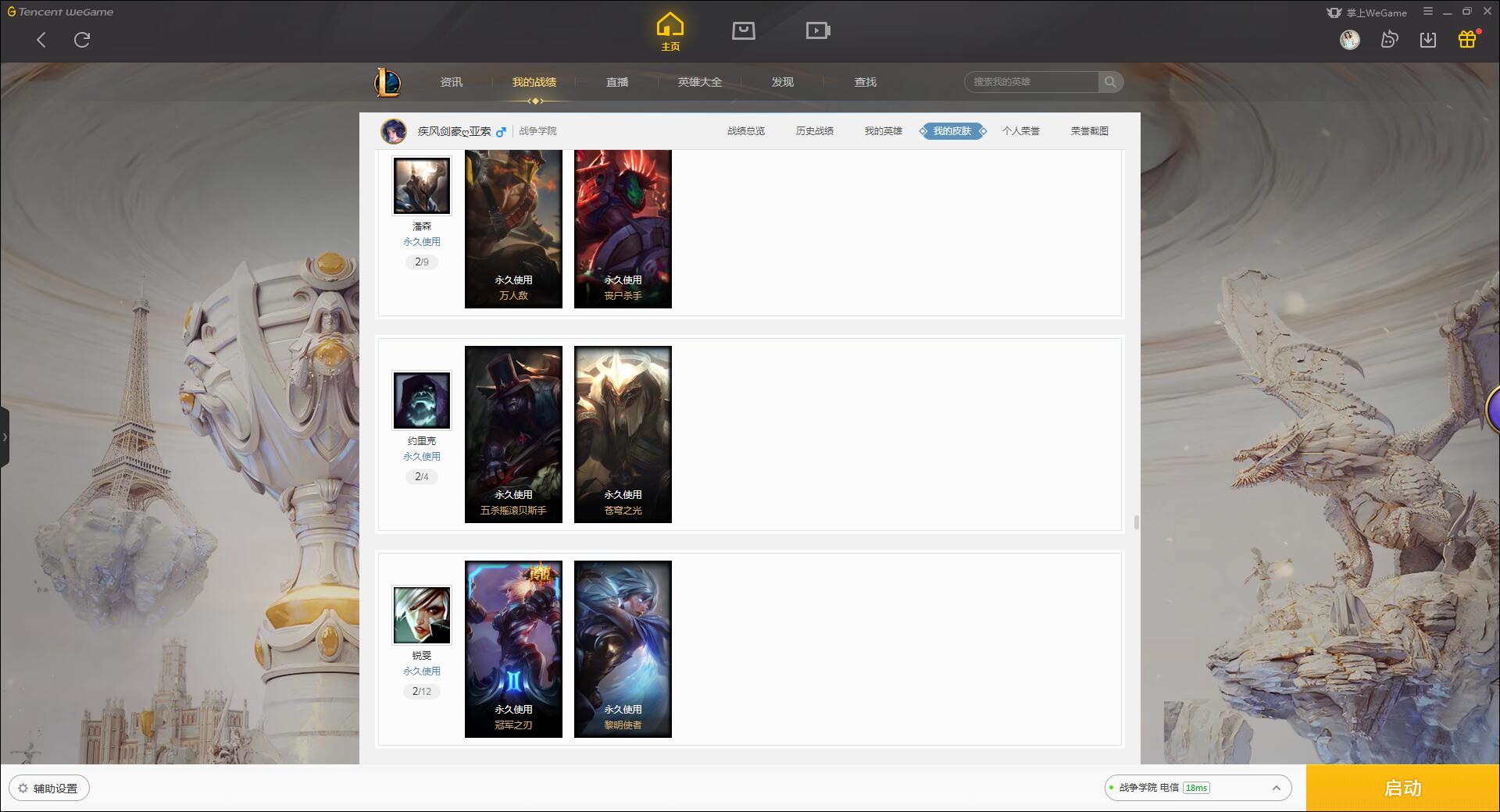The image size is (1500, 812).
Task: Click the 潘森 champion portrait
Action: point(421,186)
